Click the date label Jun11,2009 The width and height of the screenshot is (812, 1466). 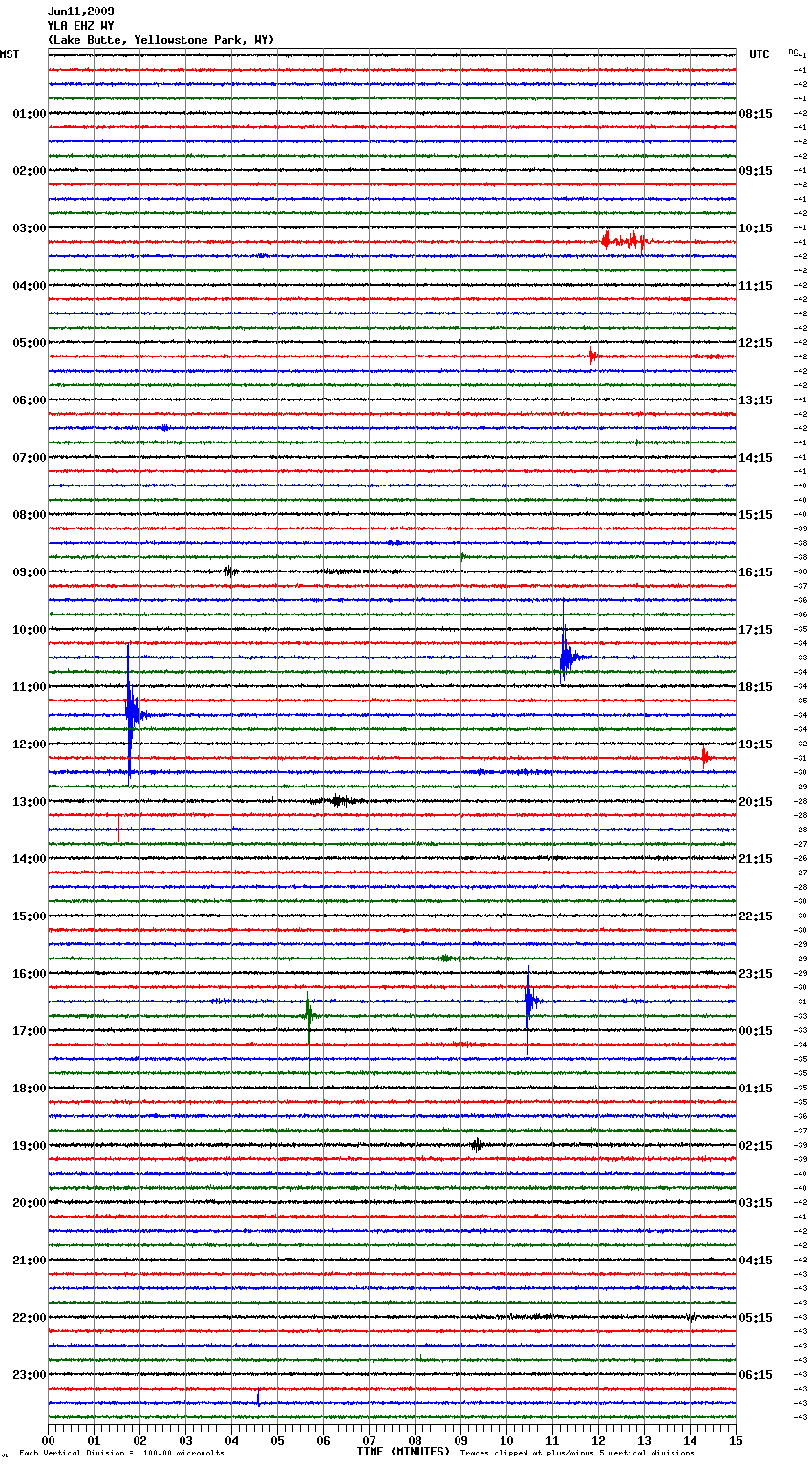coord(80,11)
